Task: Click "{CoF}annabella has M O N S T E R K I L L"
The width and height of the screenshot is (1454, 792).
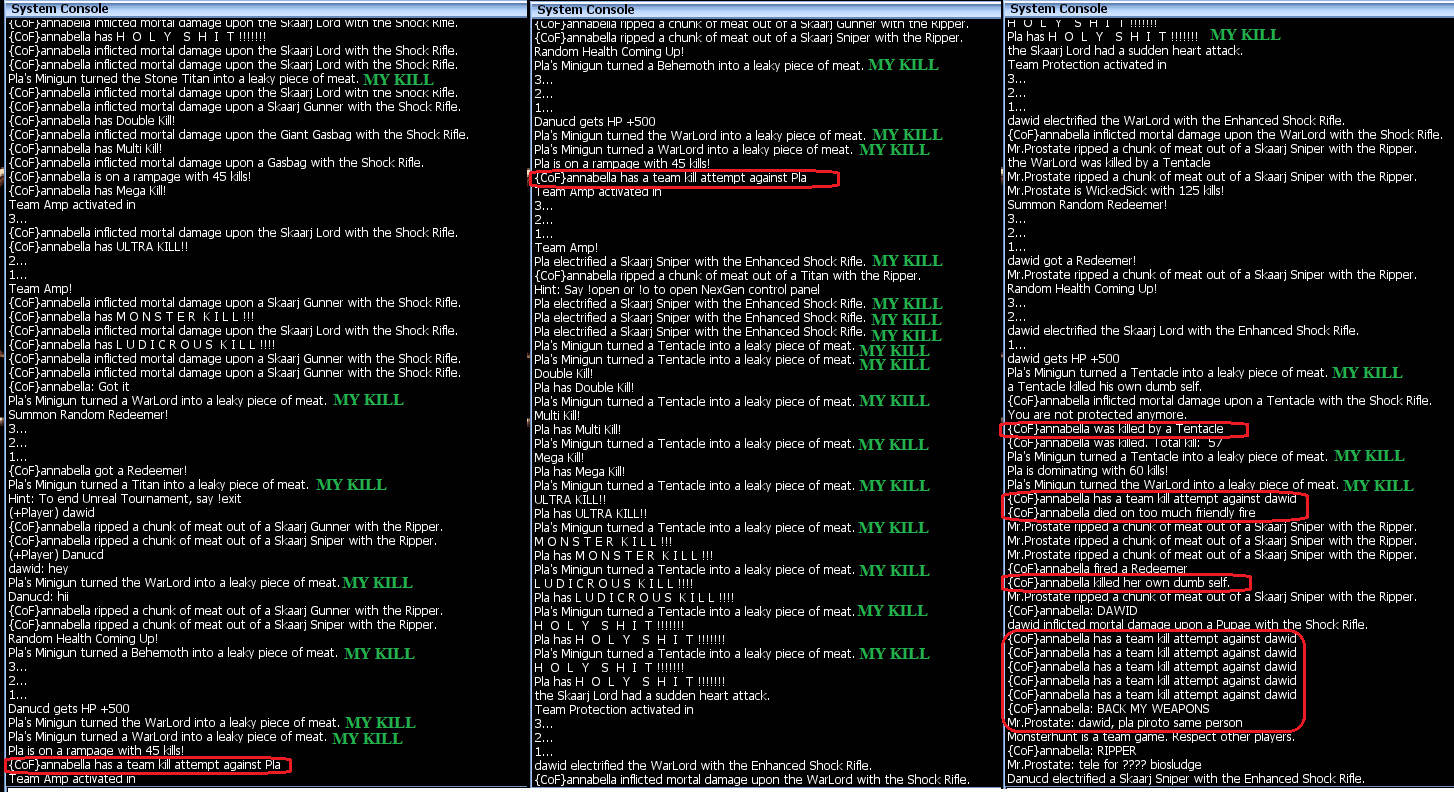Action: [131, 316]
